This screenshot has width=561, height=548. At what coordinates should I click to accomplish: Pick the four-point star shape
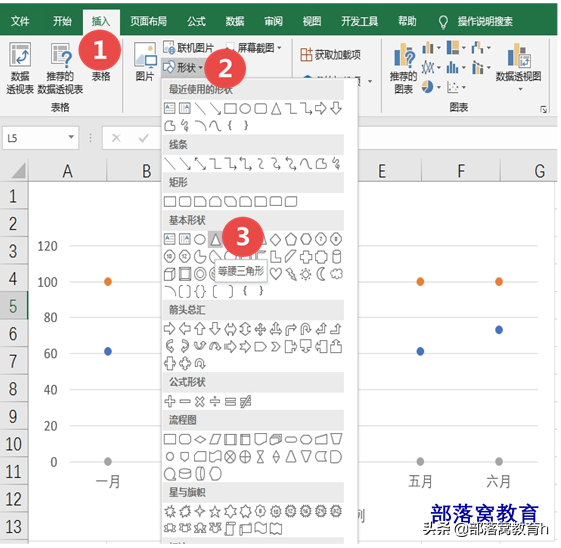pyautogui.click(x=200, y=512)
